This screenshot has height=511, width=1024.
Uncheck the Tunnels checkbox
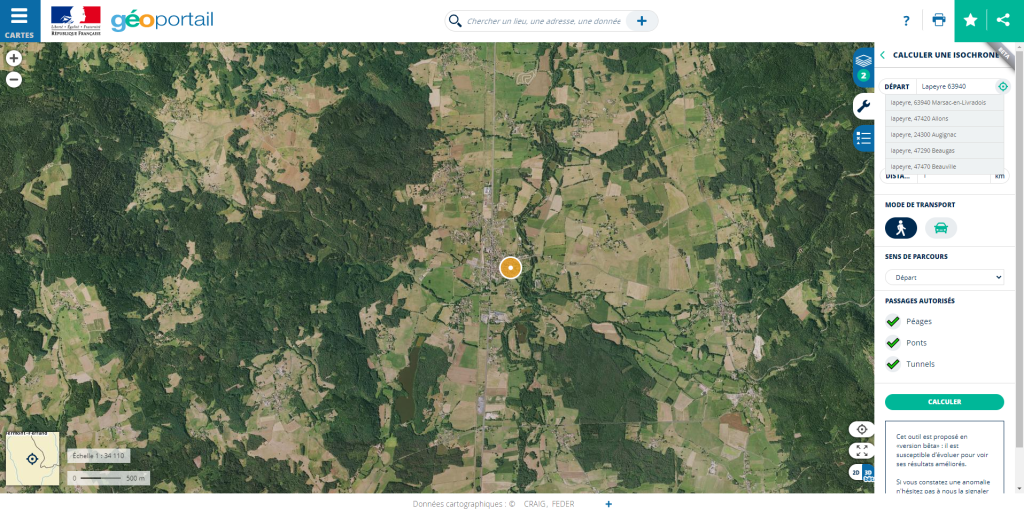[x=893, y=363]
